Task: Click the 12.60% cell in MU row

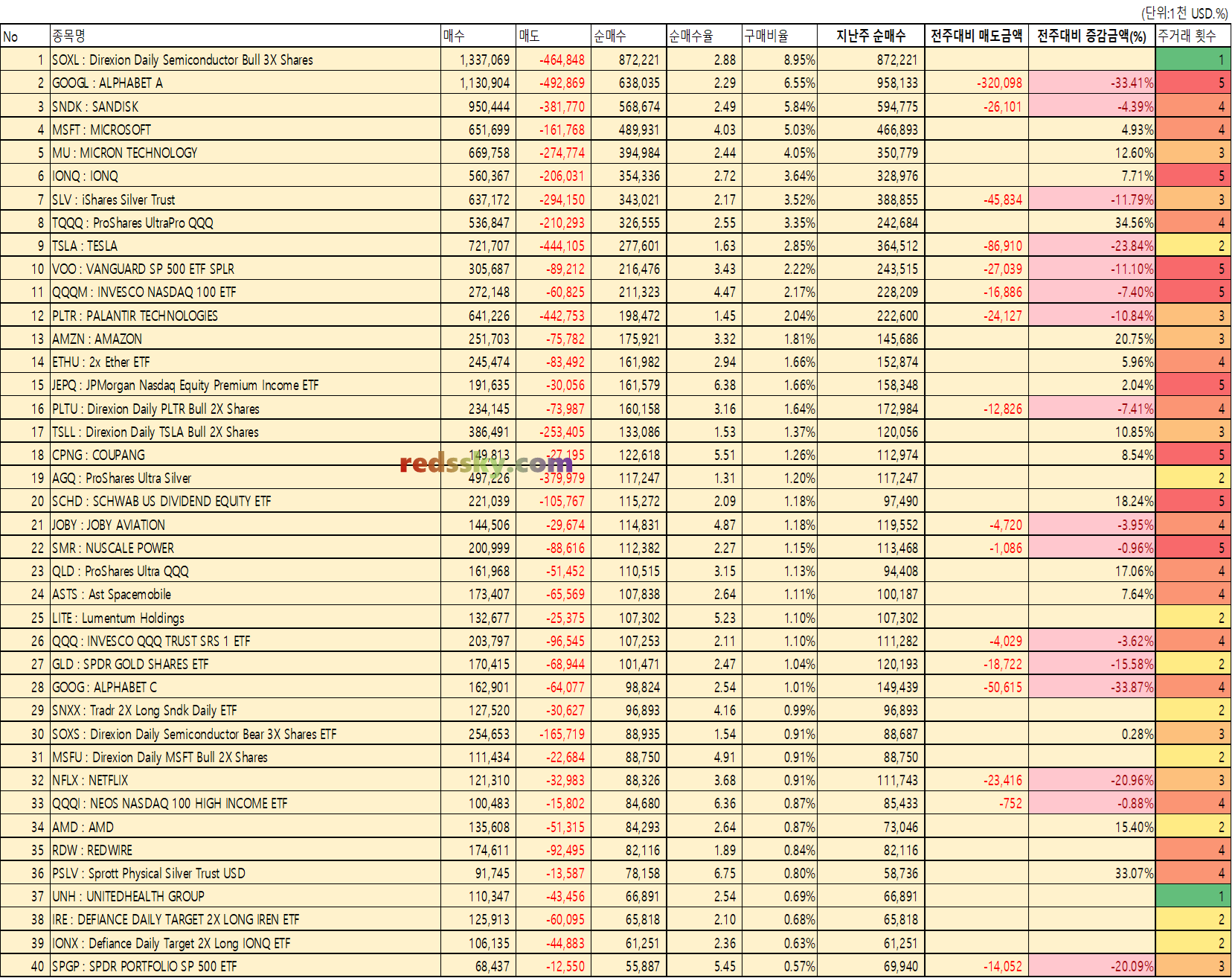Action: (x=1091, y=153)
